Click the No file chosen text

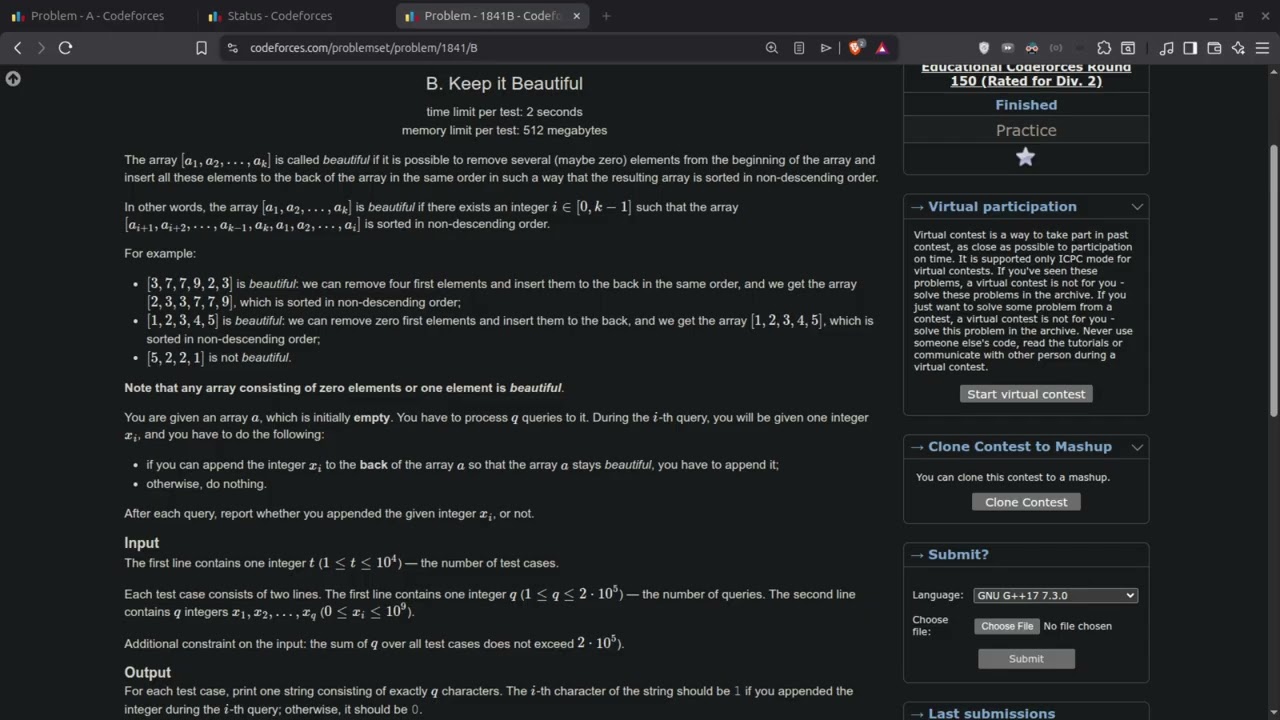1078,626
